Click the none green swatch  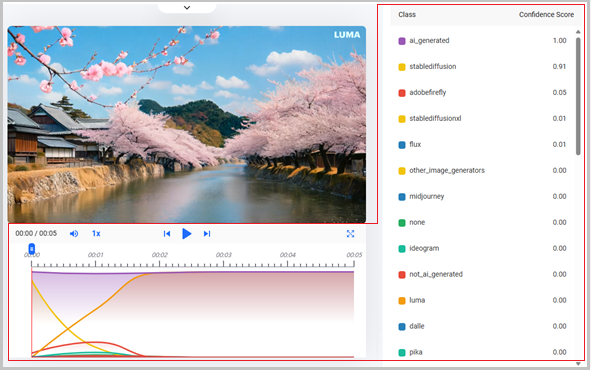[x=402, y=223]
